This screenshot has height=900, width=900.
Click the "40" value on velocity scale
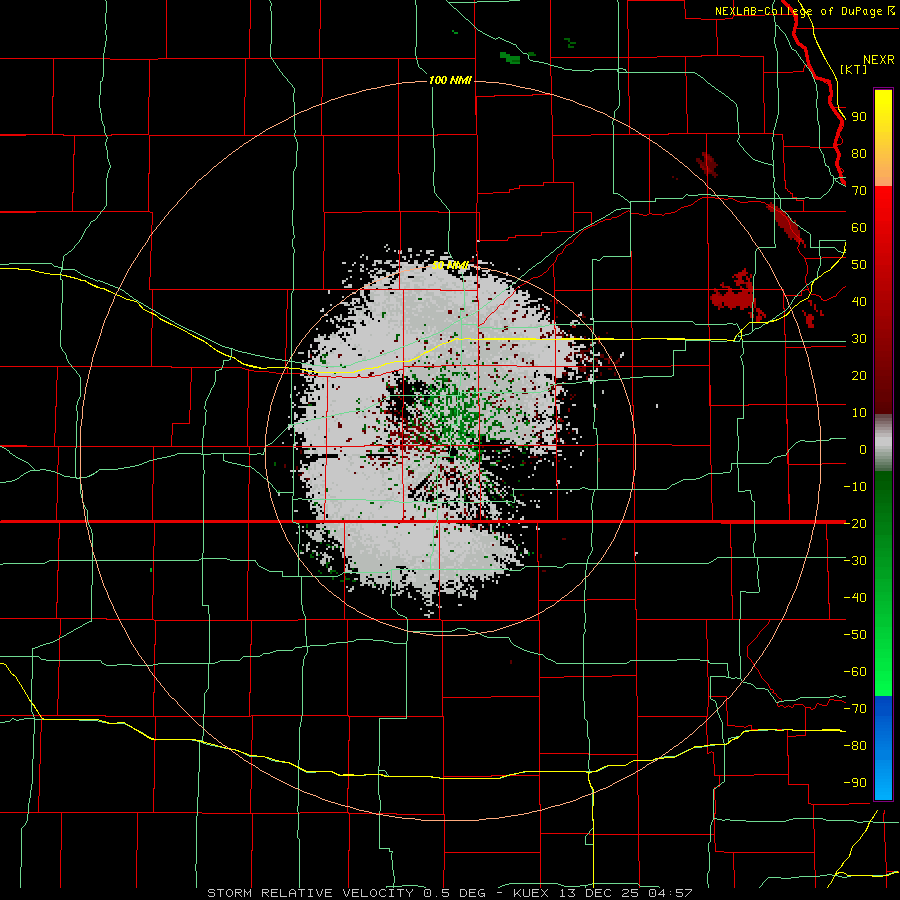(859, 302)
